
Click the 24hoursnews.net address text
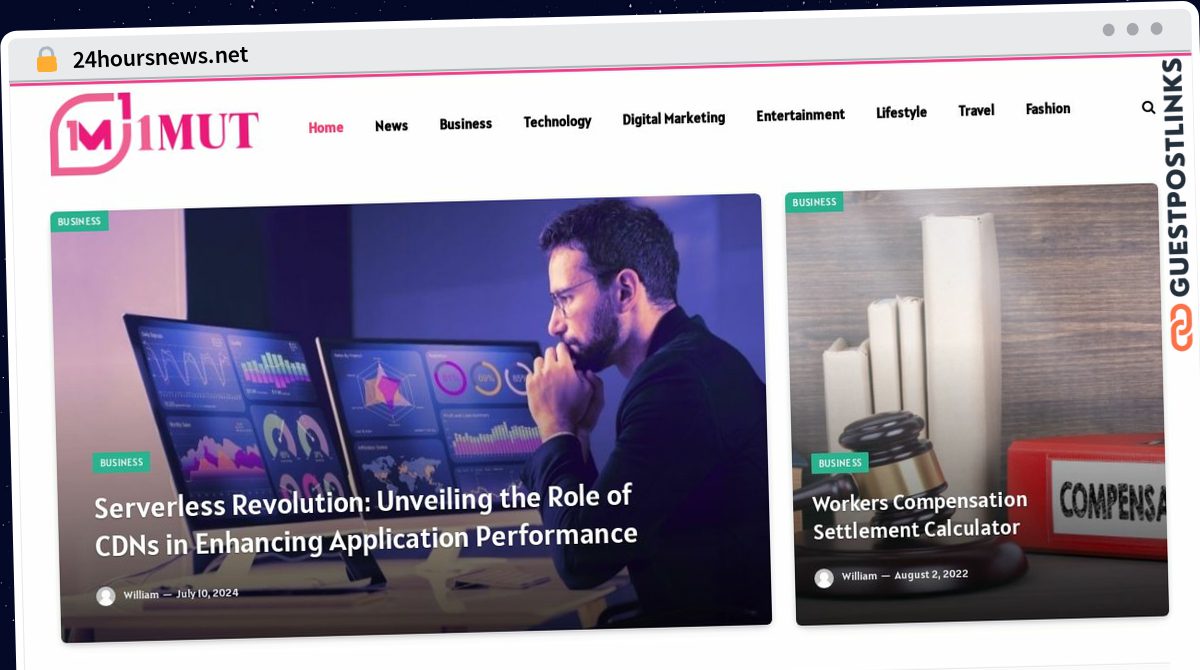(160, 57)
